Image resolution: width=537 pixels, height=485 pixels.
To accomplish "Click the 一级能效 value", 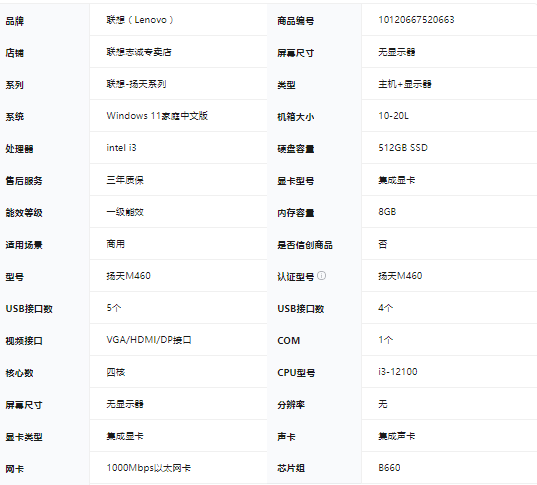I will [x=125, y=212].
